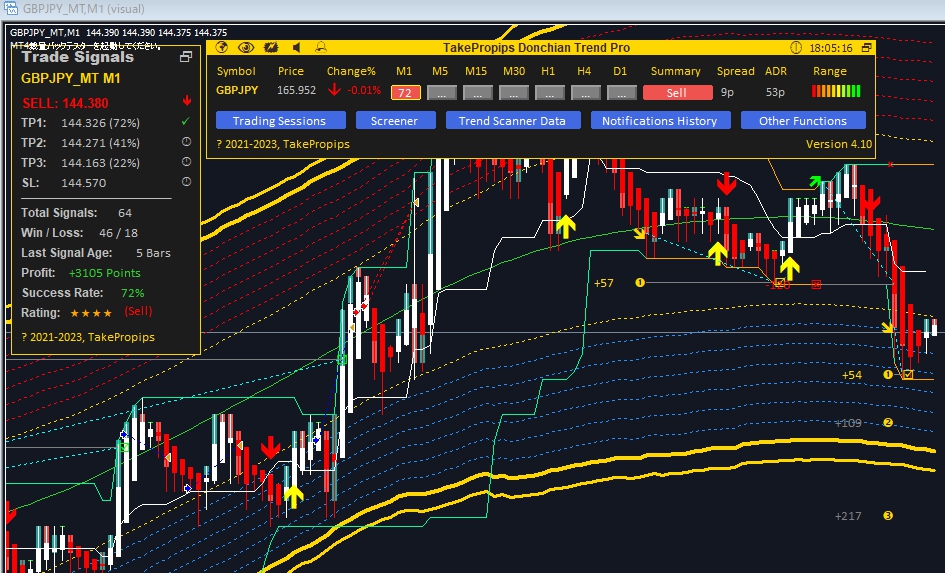The width and height of the screenshot is (945, 573).
Task: Open the Screener tab
Action: point(395,121)
